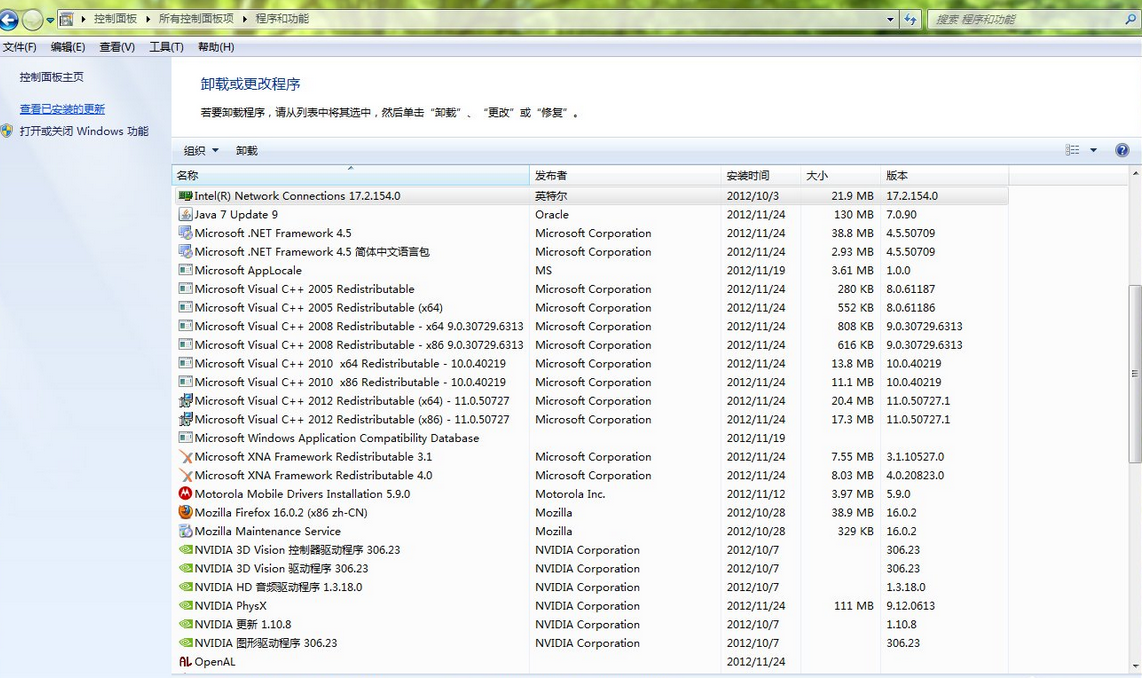This screenshot has width=1142, height=678.
Task: Click the XNA Framework Redistributable 4.0 icon
Action: tap(185, 476)
